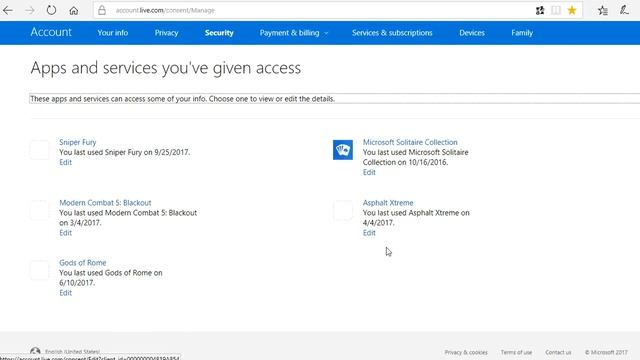Edit Asphalt Xtreme access
Image resolution: width=640 pixels, height=360 pixels.
point(369,233)
